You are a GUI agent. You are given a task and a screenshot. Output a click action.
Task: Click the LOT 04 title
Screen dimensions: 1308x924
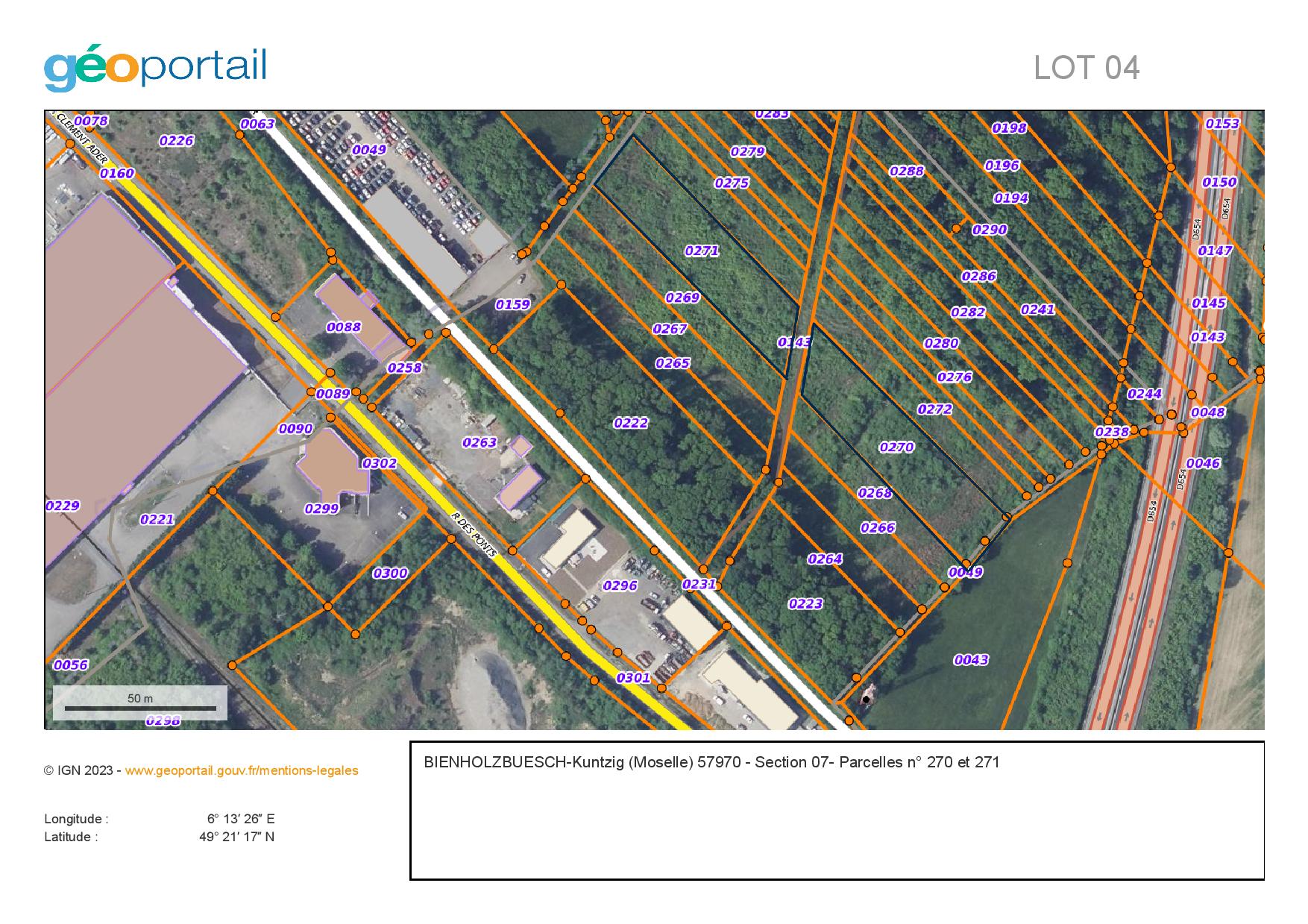pyautogui.click(x=1087, y=68)
